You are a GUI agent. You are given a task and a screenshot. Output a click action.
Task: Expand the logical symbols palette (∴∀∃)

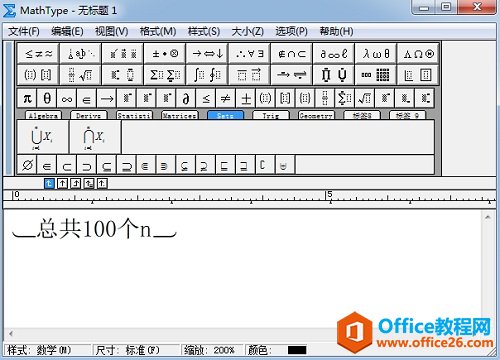tap(249, 53)
